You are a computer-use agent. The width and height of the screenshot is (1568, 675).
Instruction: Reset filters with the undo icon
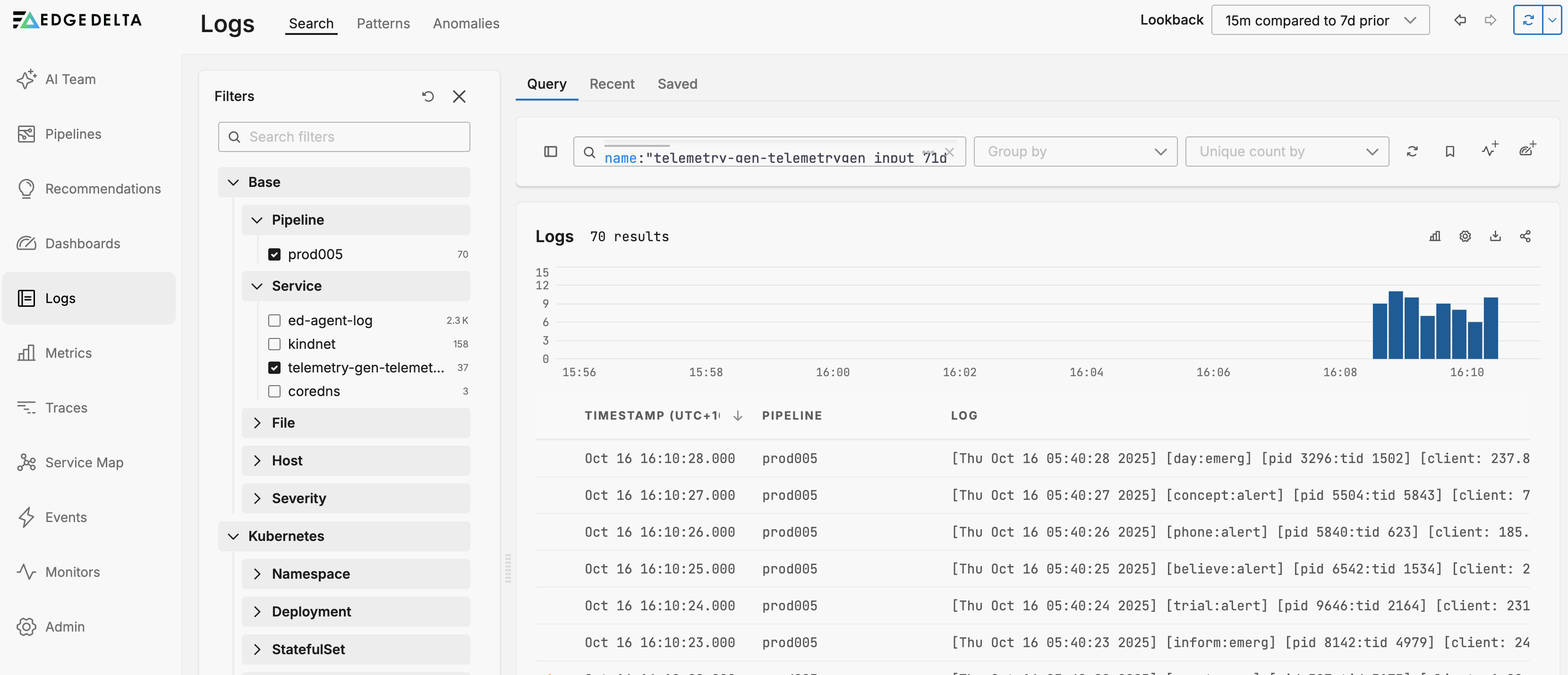pos(428,96)
